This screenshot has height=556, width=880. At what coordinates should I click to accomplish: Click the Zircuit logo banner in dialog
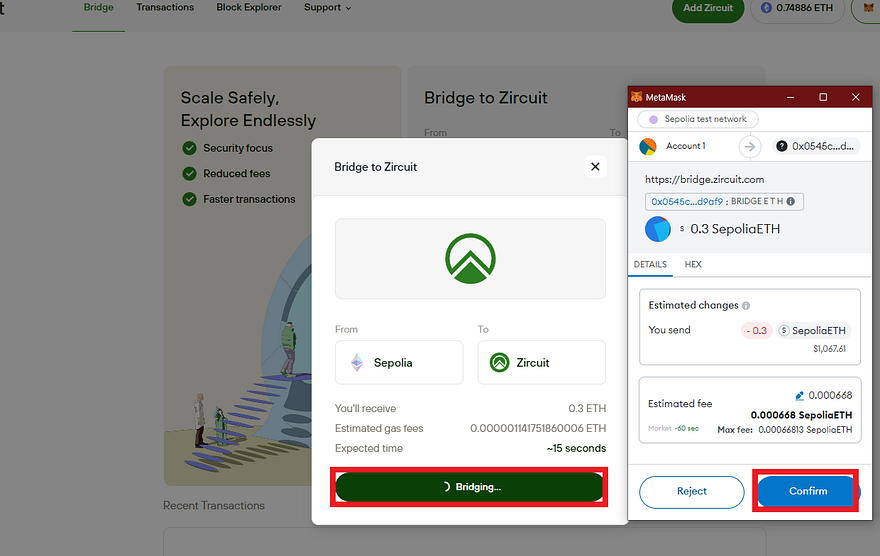pos(470,259)
